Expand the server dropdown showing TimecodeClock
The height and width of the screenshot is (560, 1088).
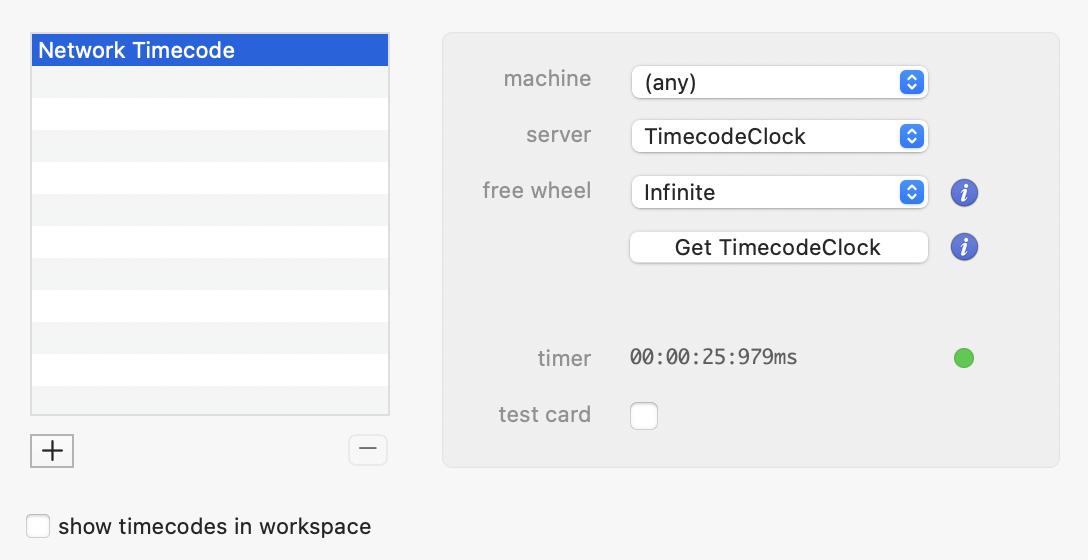[x=779, y=136]
